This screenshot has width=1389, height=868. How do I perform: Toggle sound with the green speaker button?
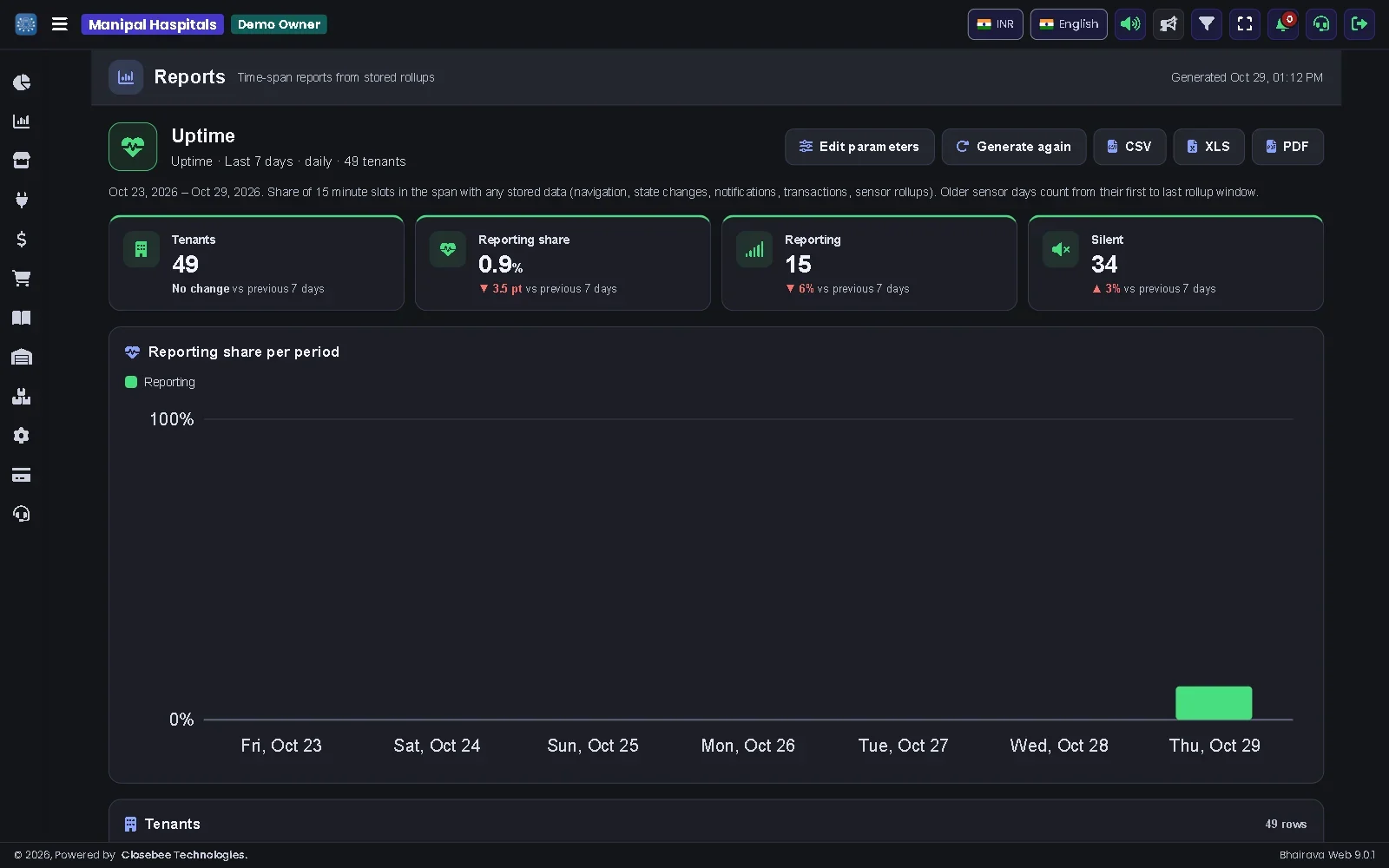[1130, 24]
